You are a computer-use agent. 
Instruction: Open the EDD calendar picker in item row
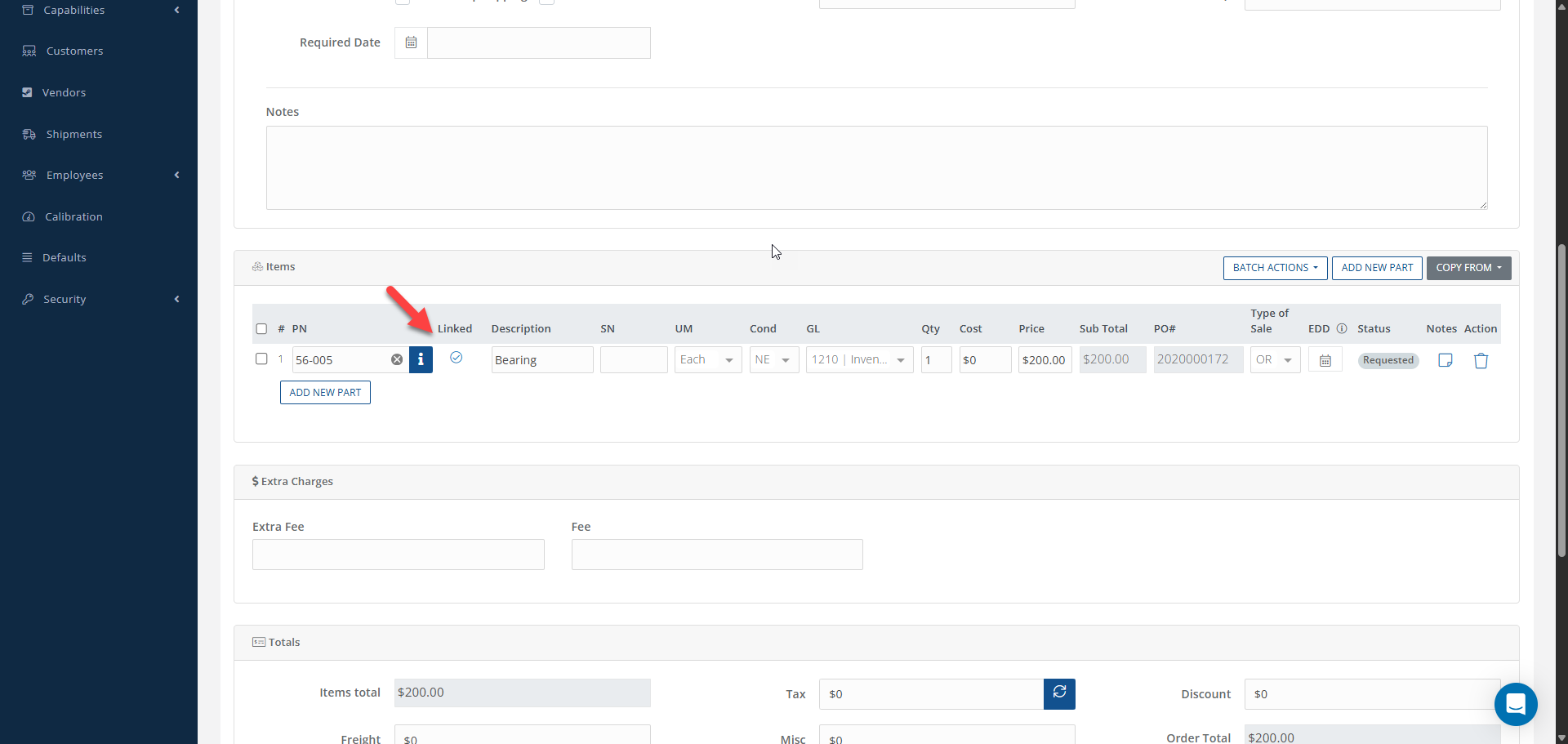click(x=1325, y=360)
